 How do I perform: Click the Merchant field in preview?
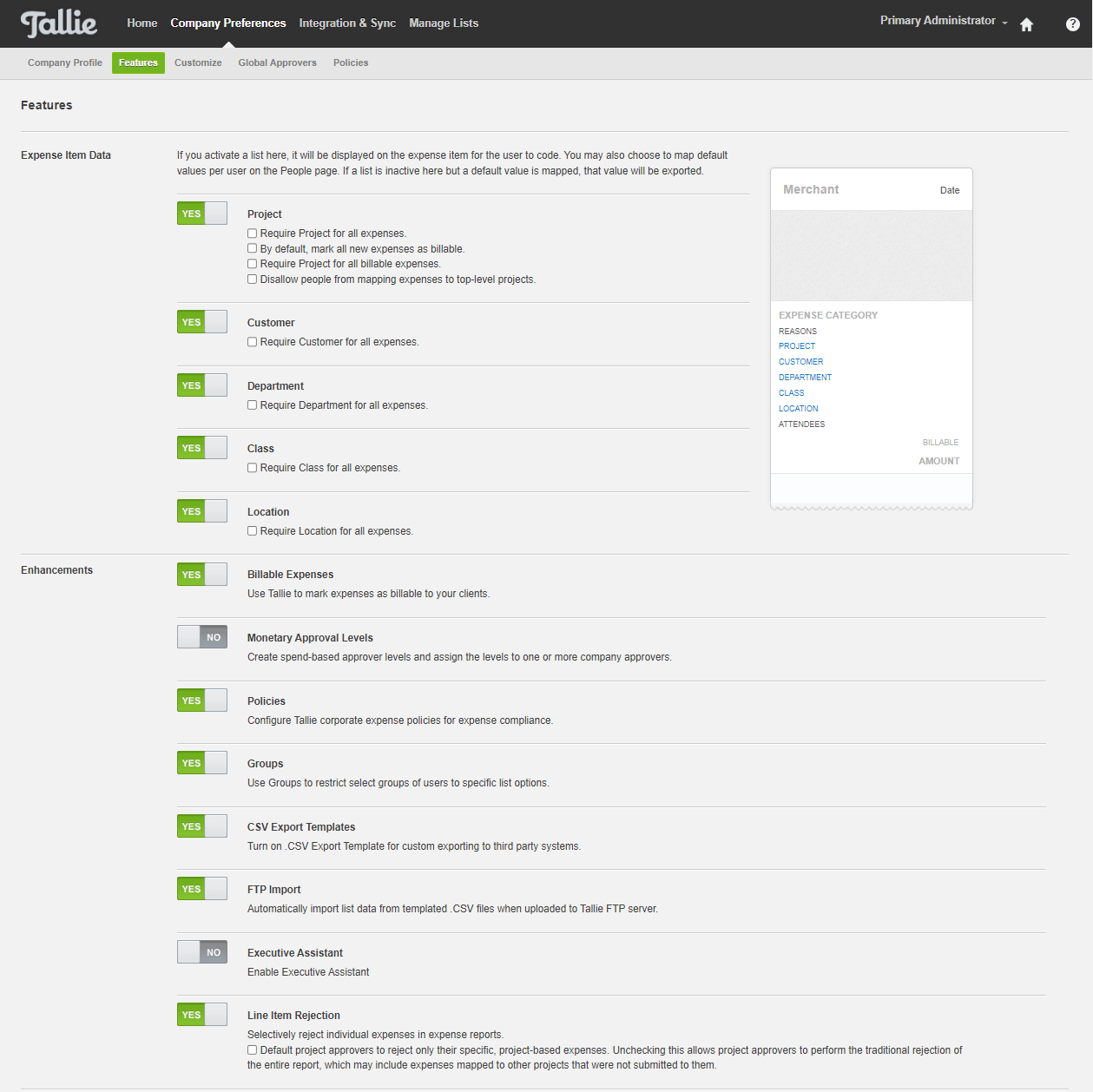coord(811,189)
